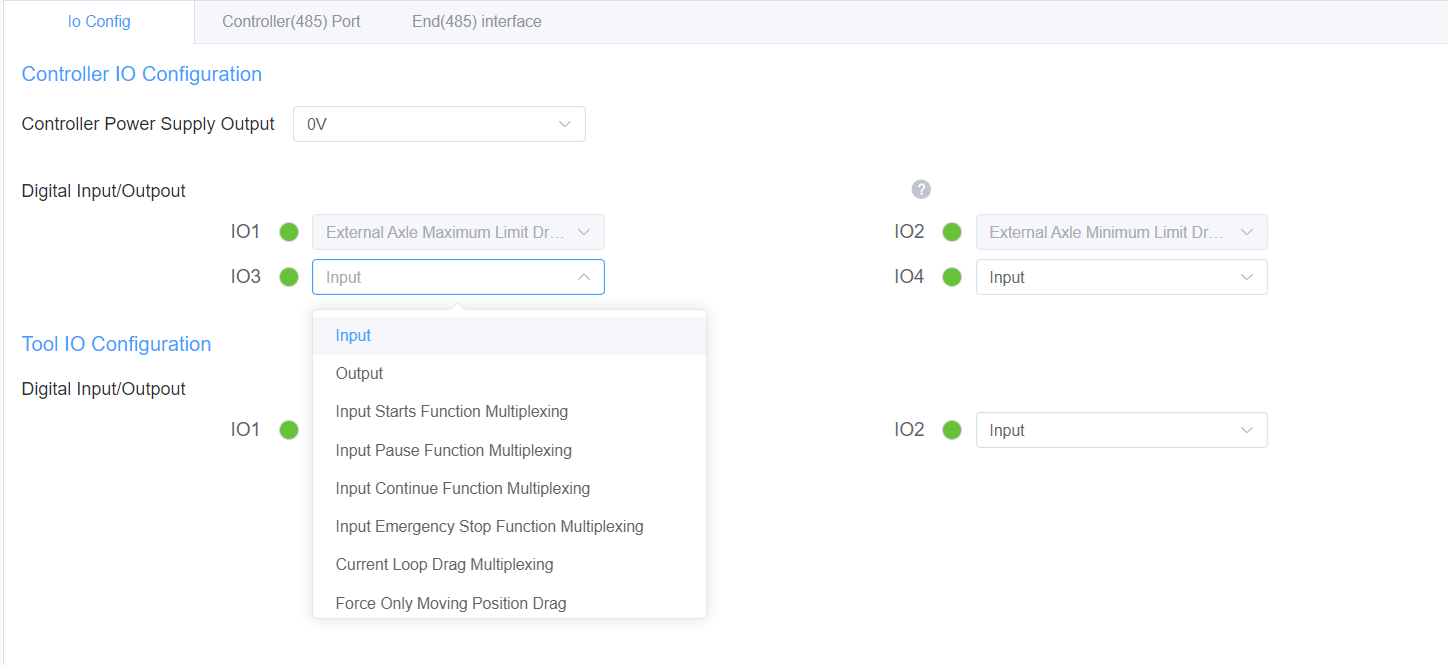The width and height of the screenshot is (1448, 665).
Task: Select Current Loop Drag Multiplexing option
Action: [444, 564]
